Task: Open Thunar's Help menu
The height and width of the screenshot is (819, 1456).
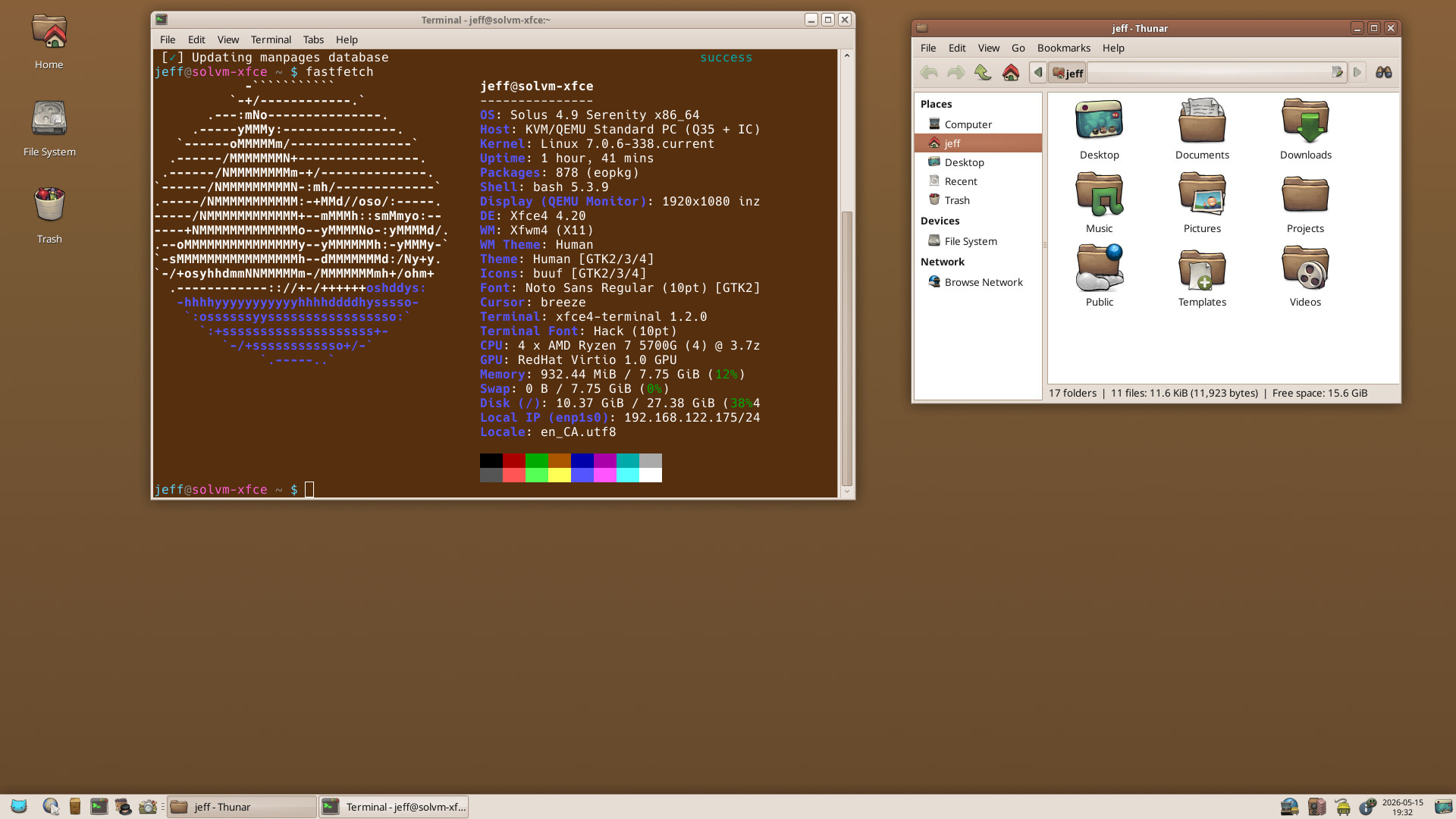Action: point(1113,48)
